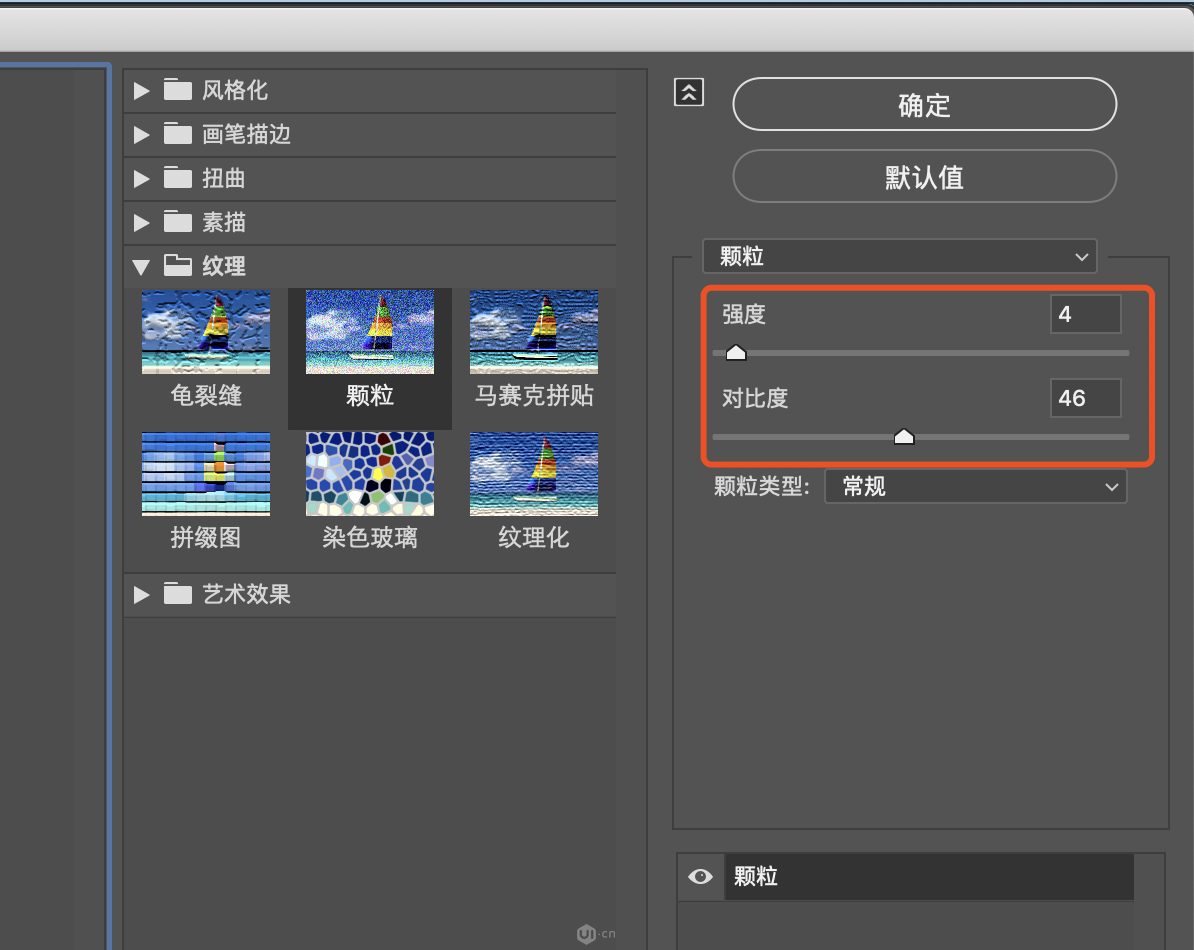Open the 颗粒类型 dropdown set to 常规
Image resolution: width=1194 pixels, height=950 pixels.
coord(975,487)
